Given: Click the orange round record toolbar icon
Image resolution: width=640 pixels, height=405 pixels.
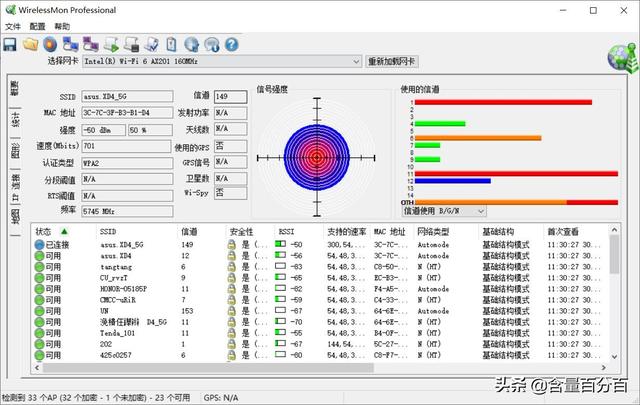Looking at the screenshot, I should coord(50,44).
